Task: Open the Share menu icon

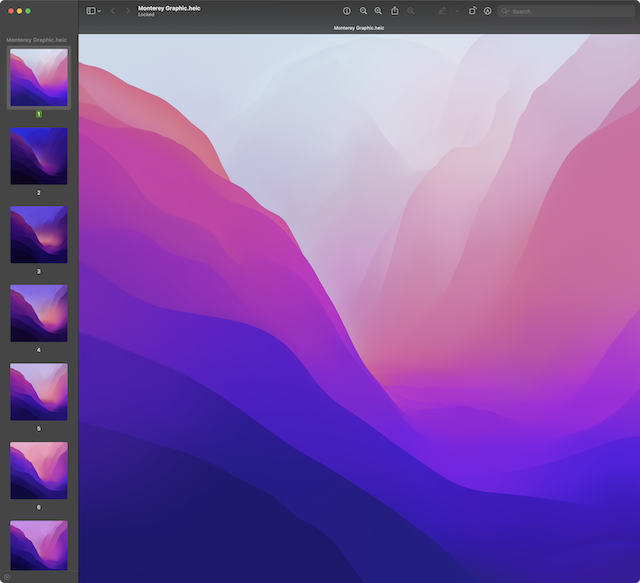Action: click(x=395, y=11)
